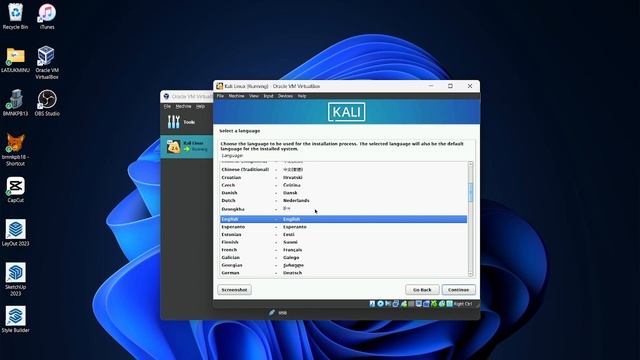Click the display monitor status bar icon

point(419,304)
